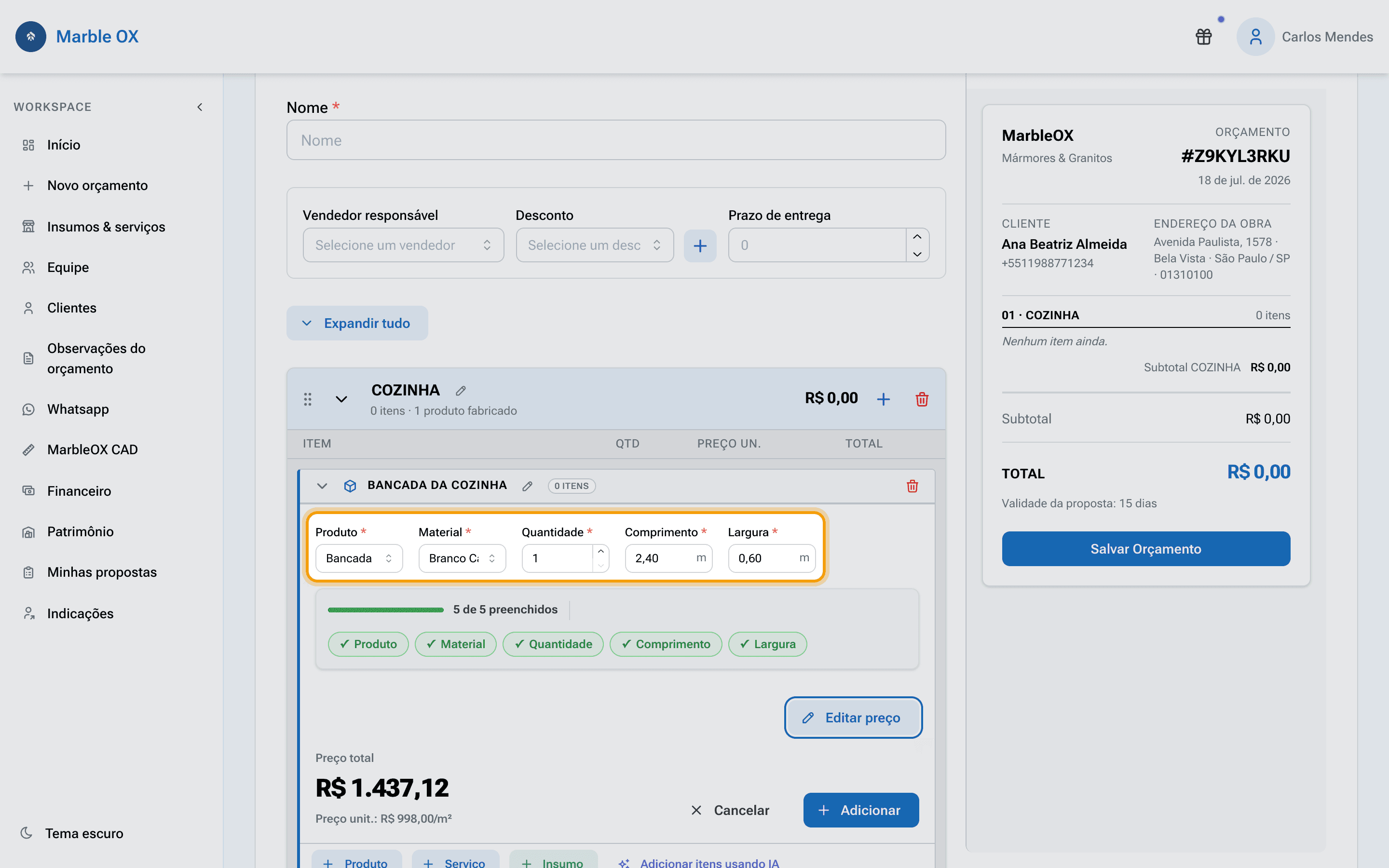Click phone number +5511988771234

[x=1048, y=263]
